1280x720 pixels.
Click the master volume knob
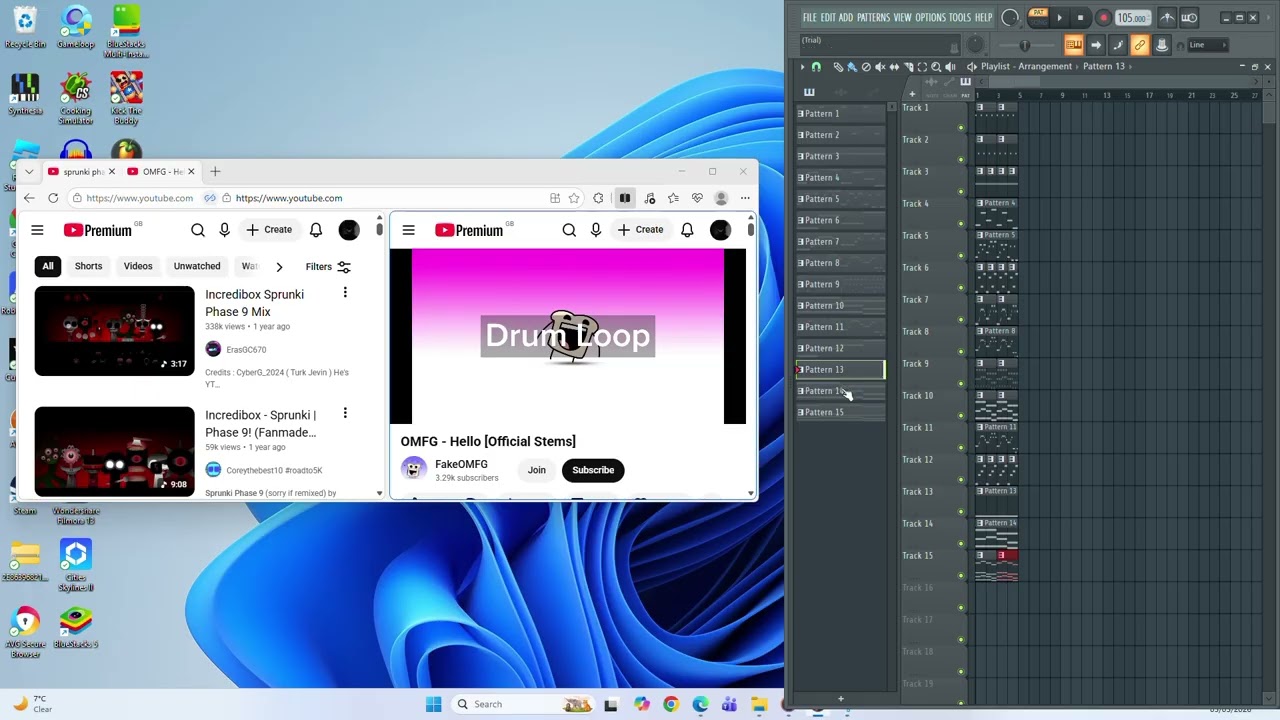pyautogui.click(x=1010, y=17)
